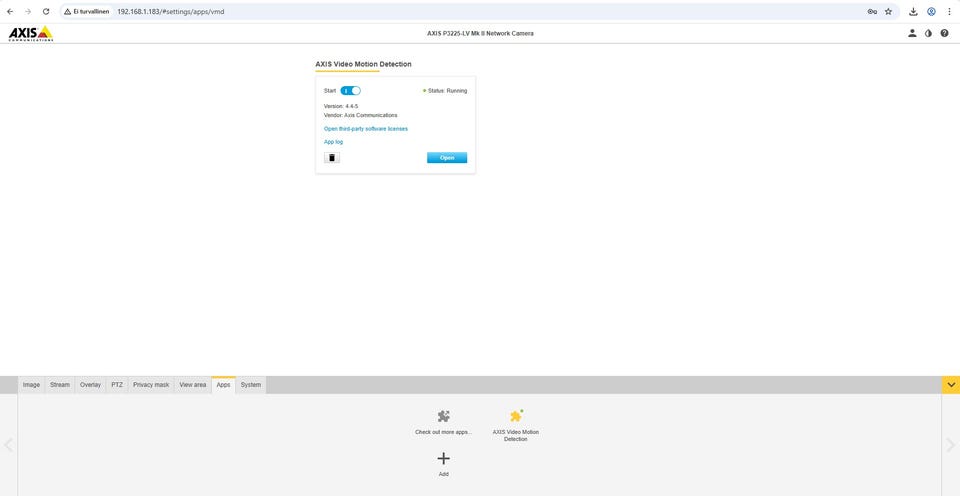The image size is (960, 496).
Task: Switch to the Overlay tab
Action: tap(90, 385)
